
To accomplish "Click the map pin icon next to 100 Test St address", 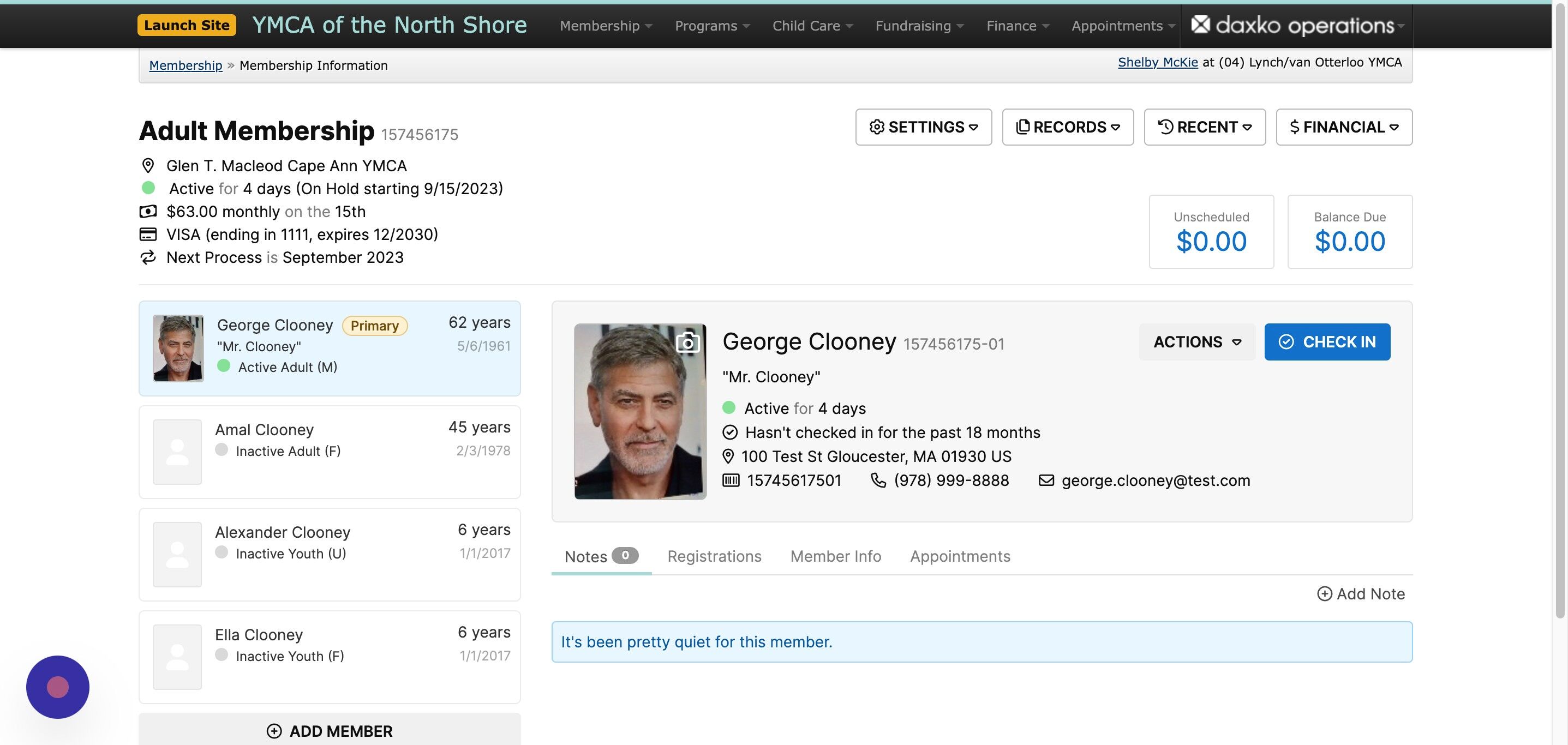I will [x=728, y=456].
